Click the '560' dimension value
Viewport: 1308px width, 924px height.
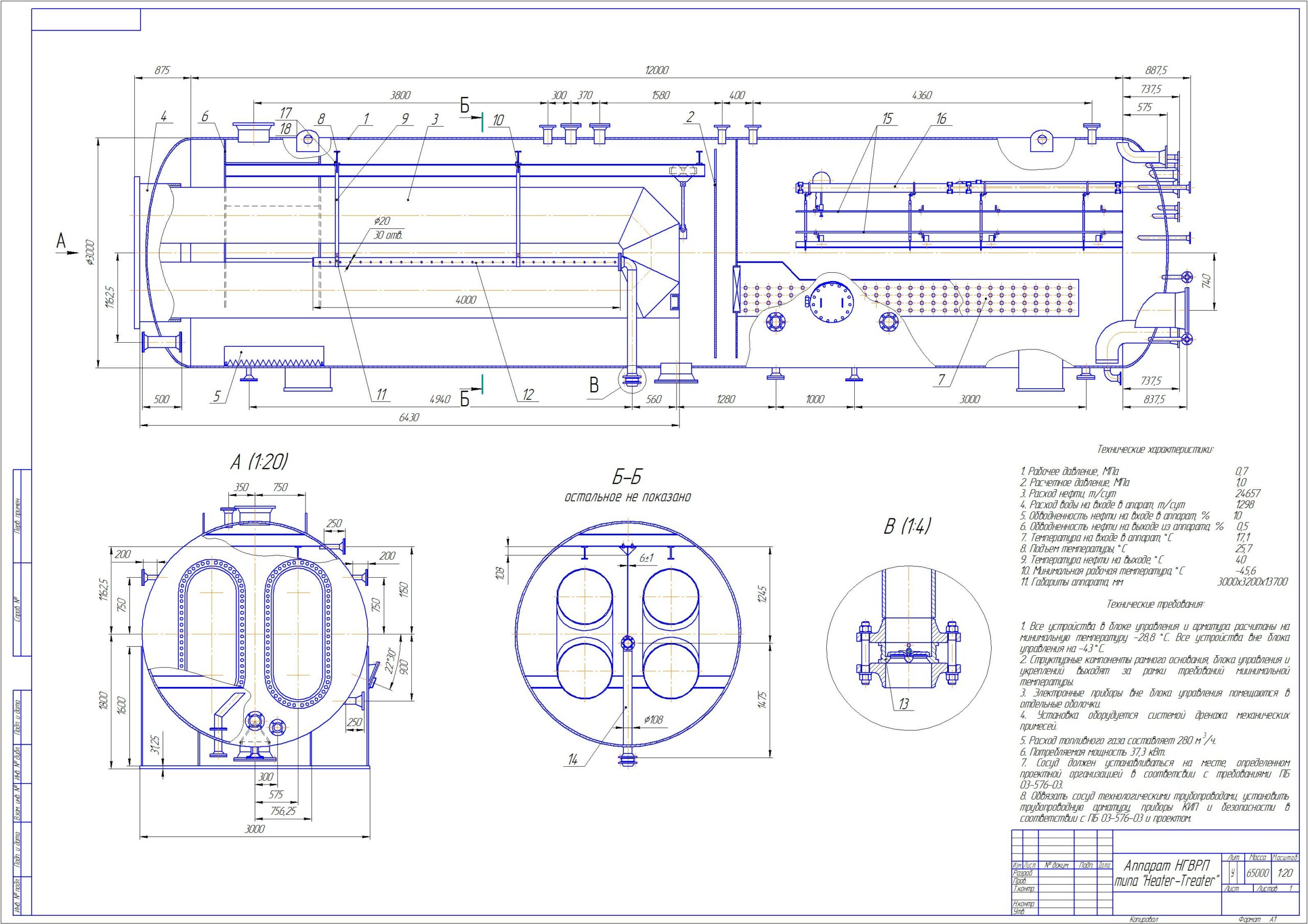[653, 399]
